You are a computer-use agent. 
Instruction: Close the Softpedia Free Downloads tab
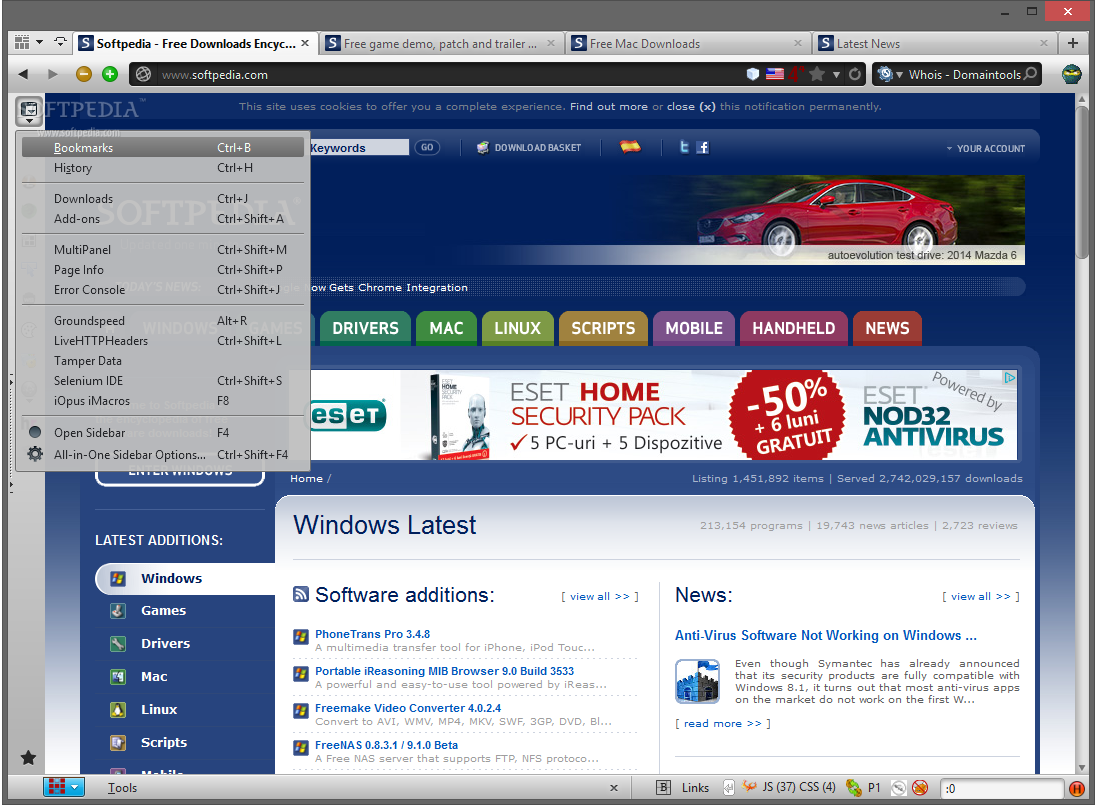[x=305, y=43]
